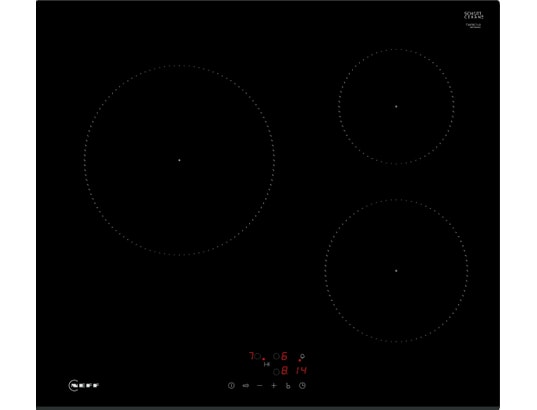Viewport: 537px width, 410px height.
Task: Select the zone circle beside '6'
Action: point(276,356)
